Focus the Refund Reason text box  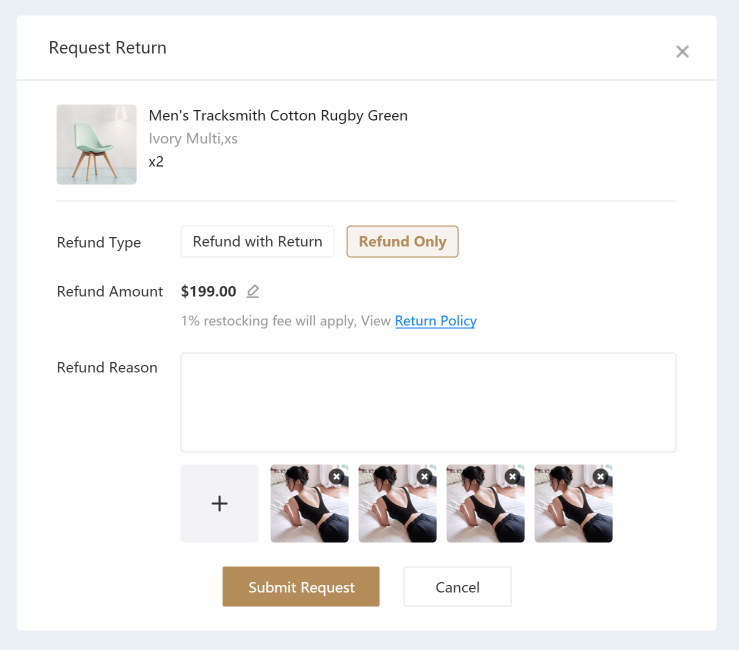coord(428,402)
